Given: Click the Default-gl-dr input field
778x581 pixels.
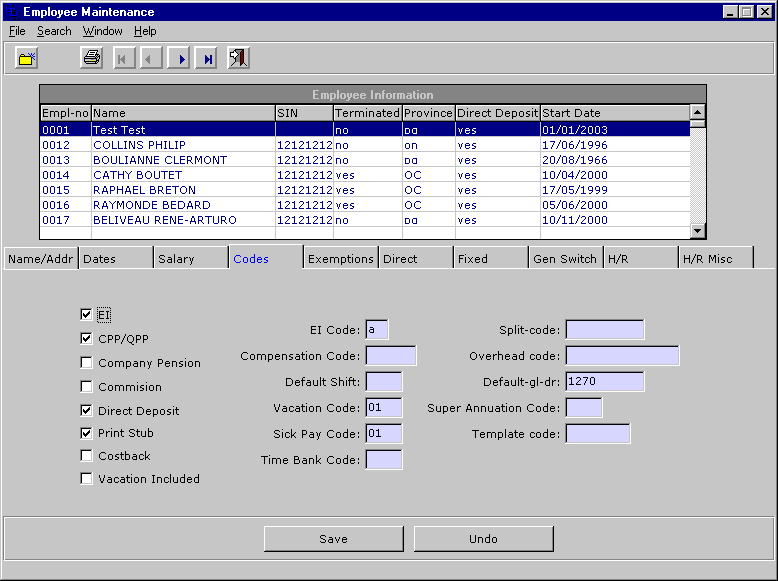Looking at the screenshot, I should pyautogui.click(x=604, y=381).
